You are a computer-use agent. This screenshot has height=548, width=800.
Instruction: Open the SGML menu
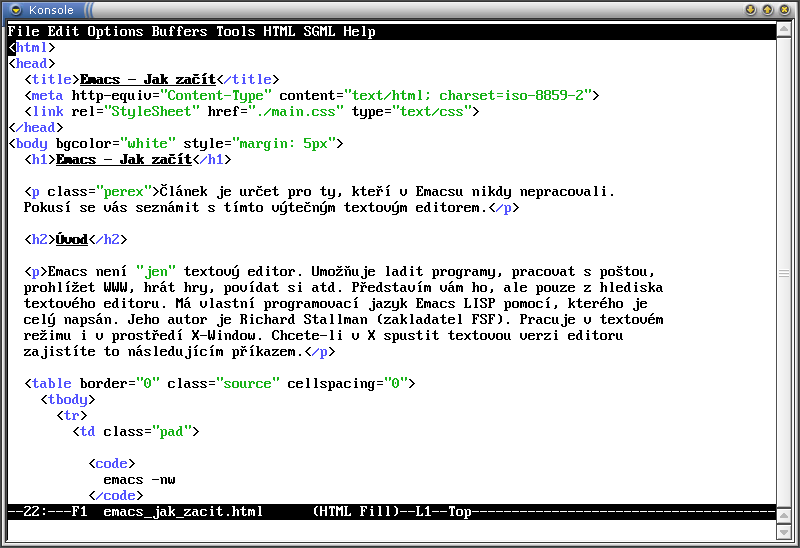point(319,31)
